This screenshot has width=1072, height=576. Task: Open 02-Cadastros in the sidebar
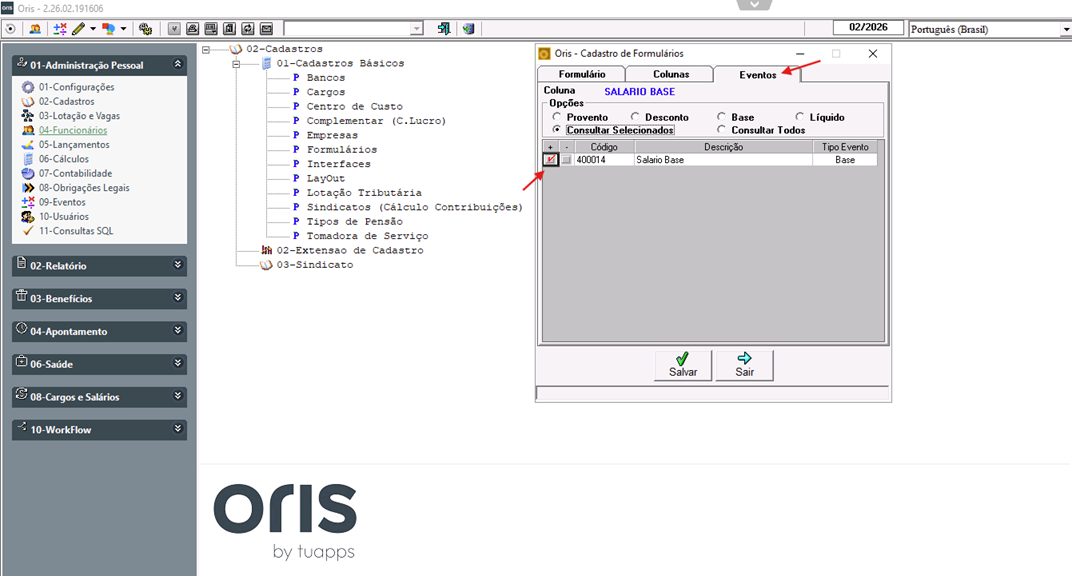point(66,102)
